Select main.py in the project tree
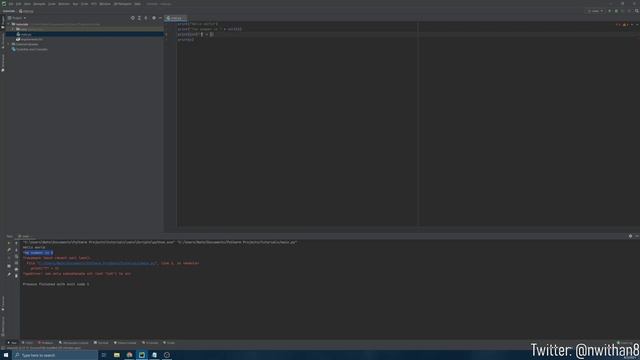The image size is (640, 360). point(24,34)
